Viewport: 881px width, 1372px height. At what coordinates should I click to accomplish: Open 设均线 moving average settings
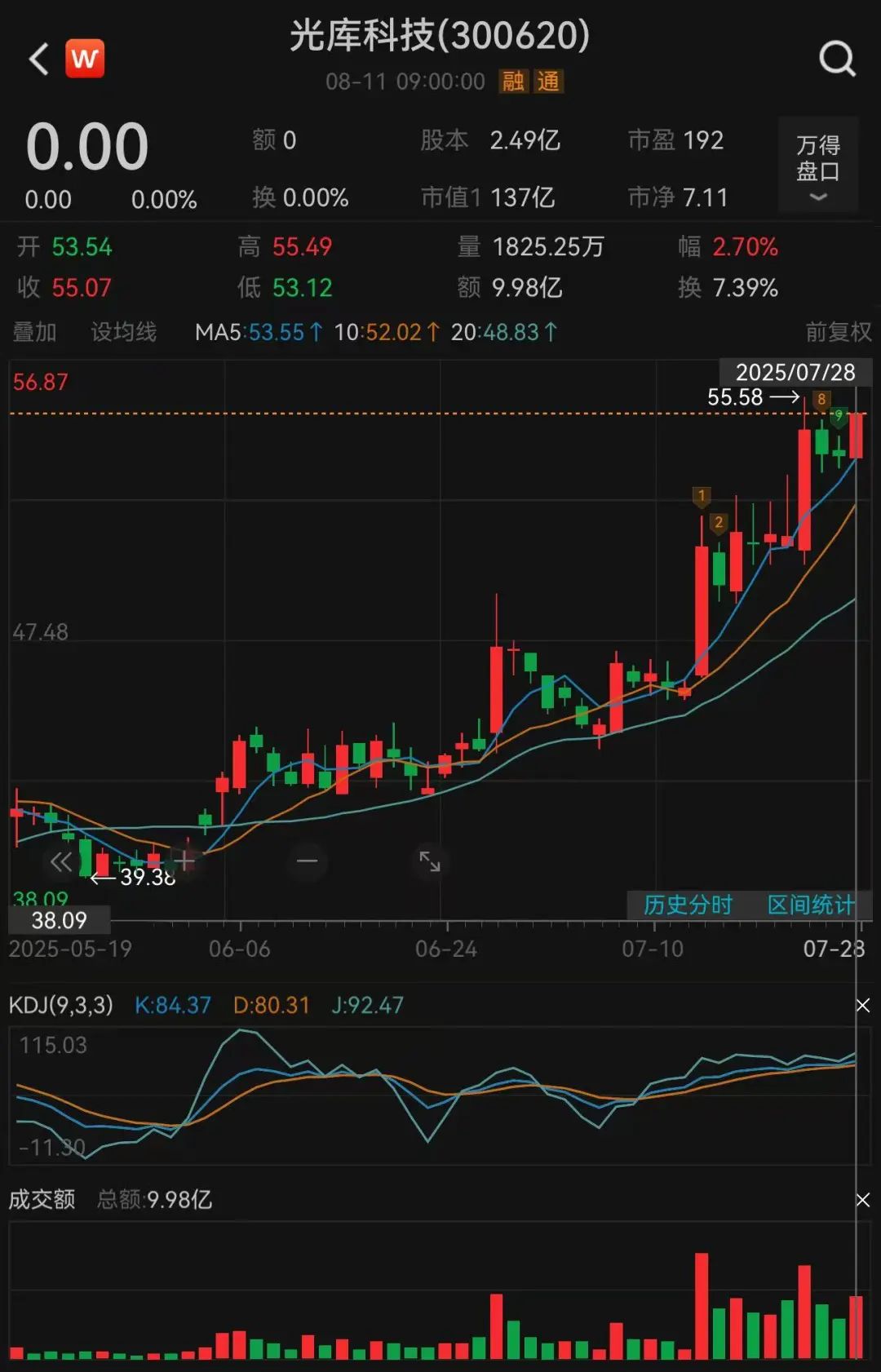[x=123, y=332]
